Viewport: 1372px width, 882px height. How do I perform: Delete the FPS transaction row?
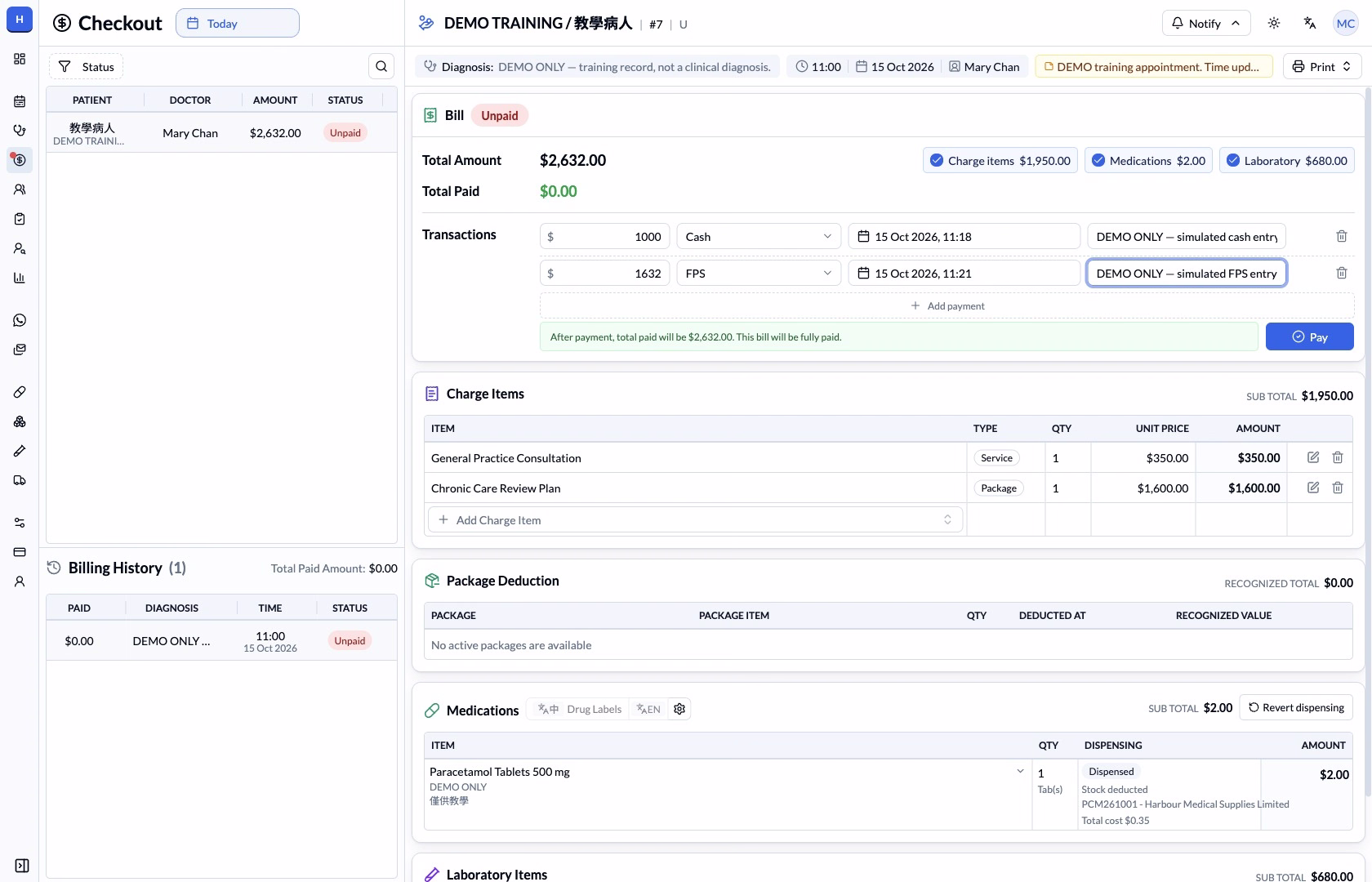point(1341,273)
